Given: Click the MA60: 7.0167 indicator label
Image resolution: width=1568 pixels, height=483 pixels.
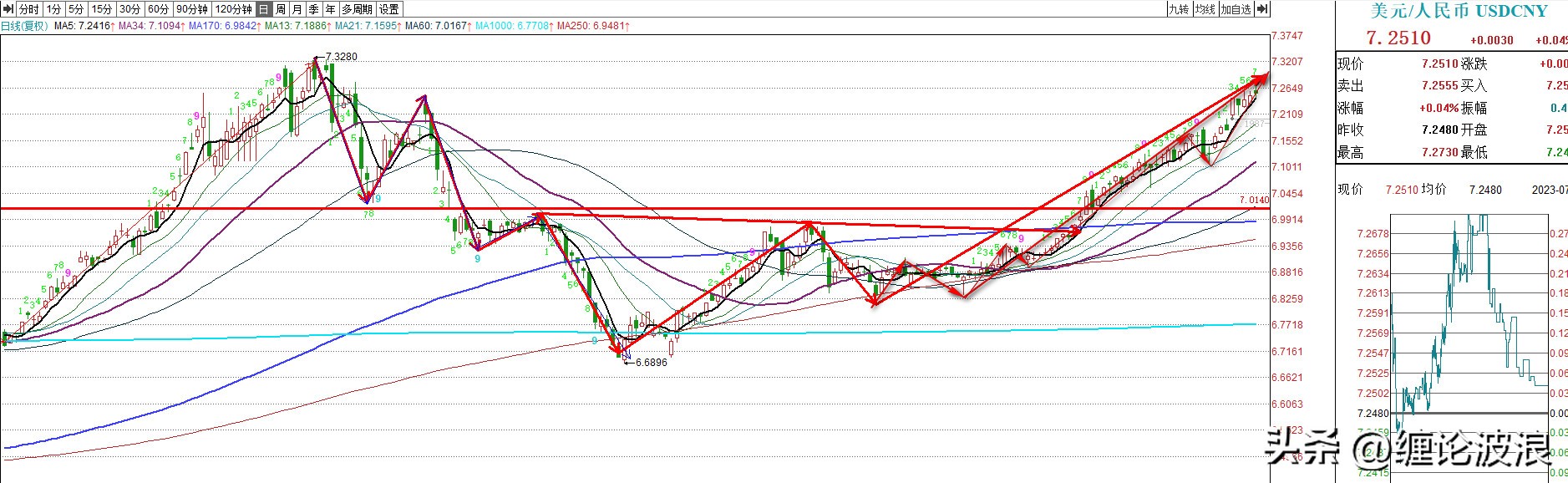Looking at the screenshot, I should (439, 26).
